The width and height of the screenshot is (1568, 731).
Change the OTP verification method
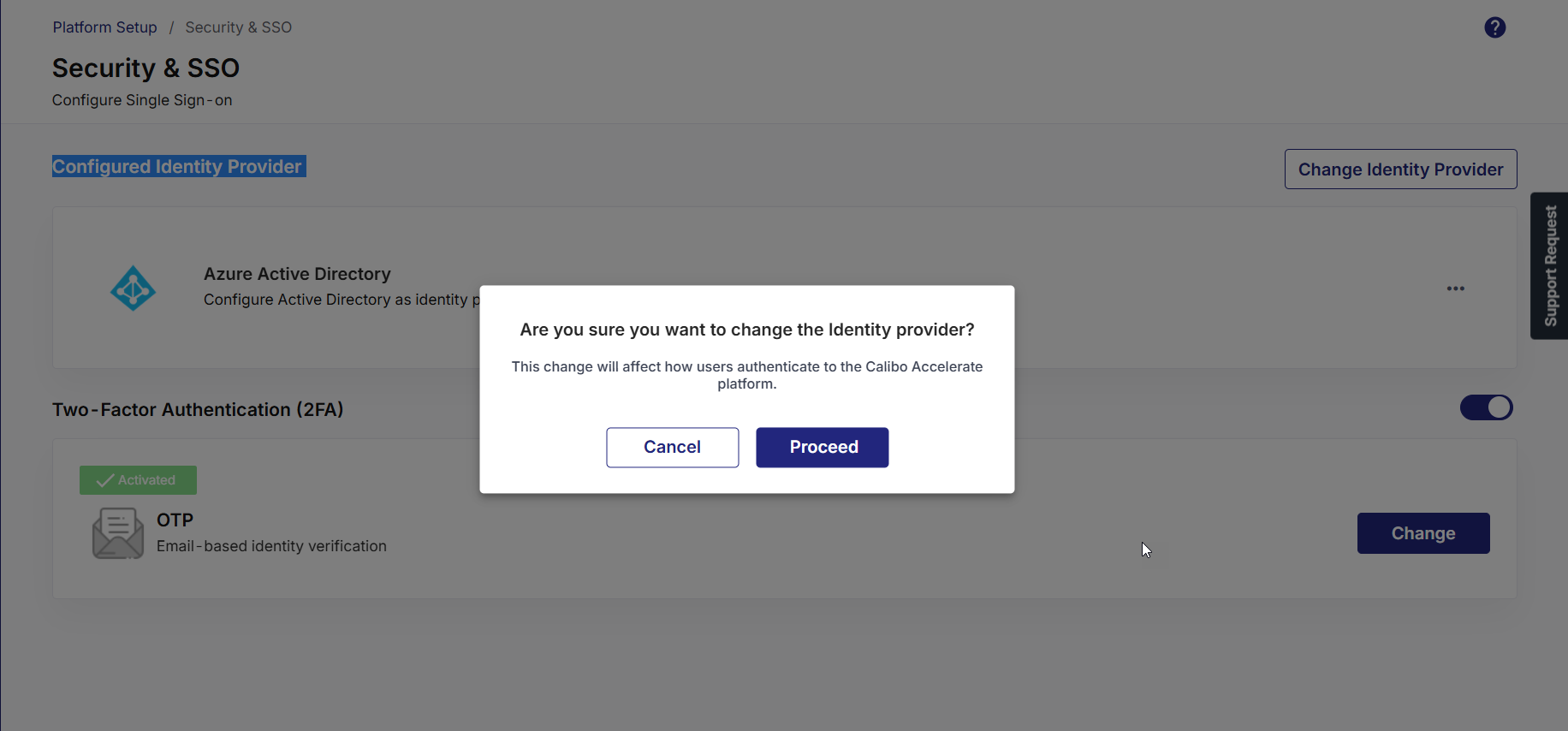pos(1422,532)
